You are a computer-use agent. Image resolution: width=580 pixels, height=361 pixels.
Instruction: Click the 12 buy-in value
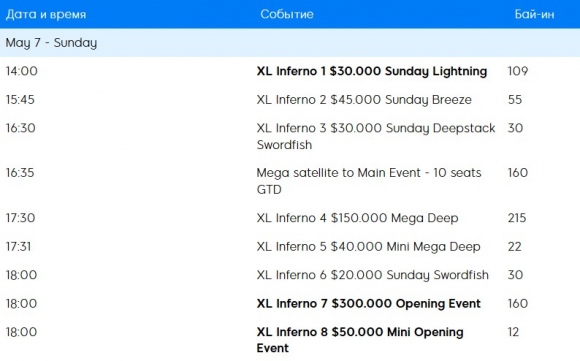513,332
